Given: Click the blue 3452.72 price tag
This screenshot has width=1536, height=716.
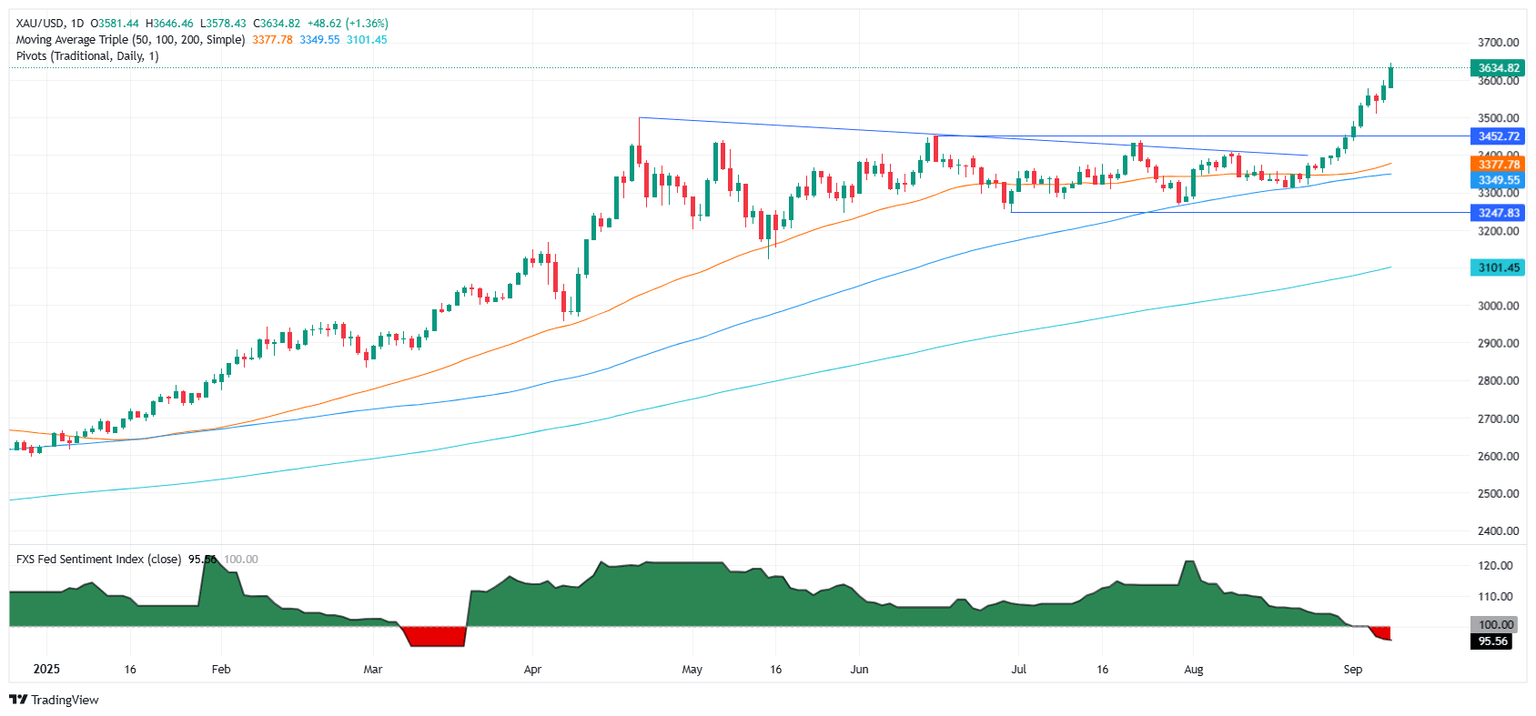Looking at the screenshot, I should tap(1495, 136).
